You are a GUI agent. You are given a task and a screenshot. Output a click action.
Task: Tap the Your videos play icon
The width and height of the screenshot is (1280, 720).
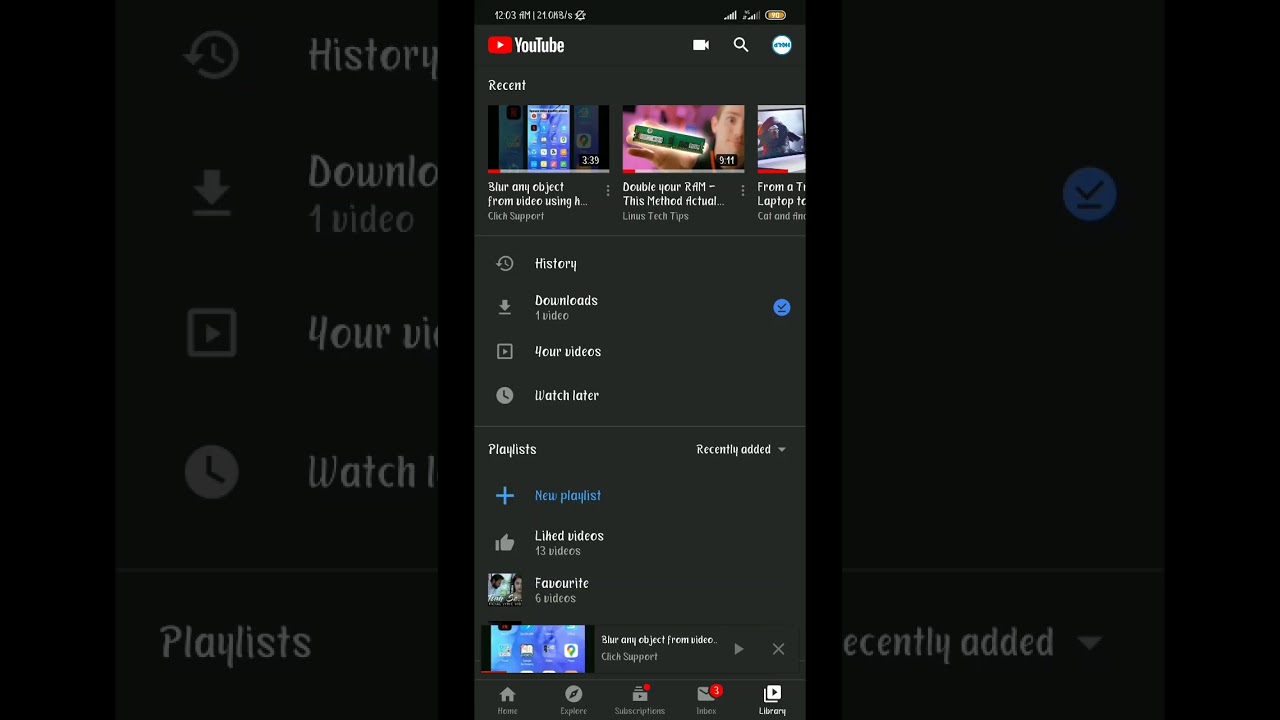click(x=505, y=352)
